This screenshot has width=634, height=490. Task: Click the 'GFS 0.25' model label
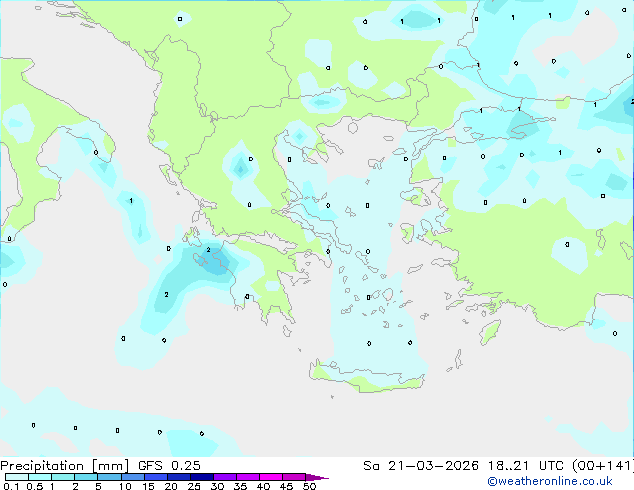pyautogui.click(x=169, y=466)
